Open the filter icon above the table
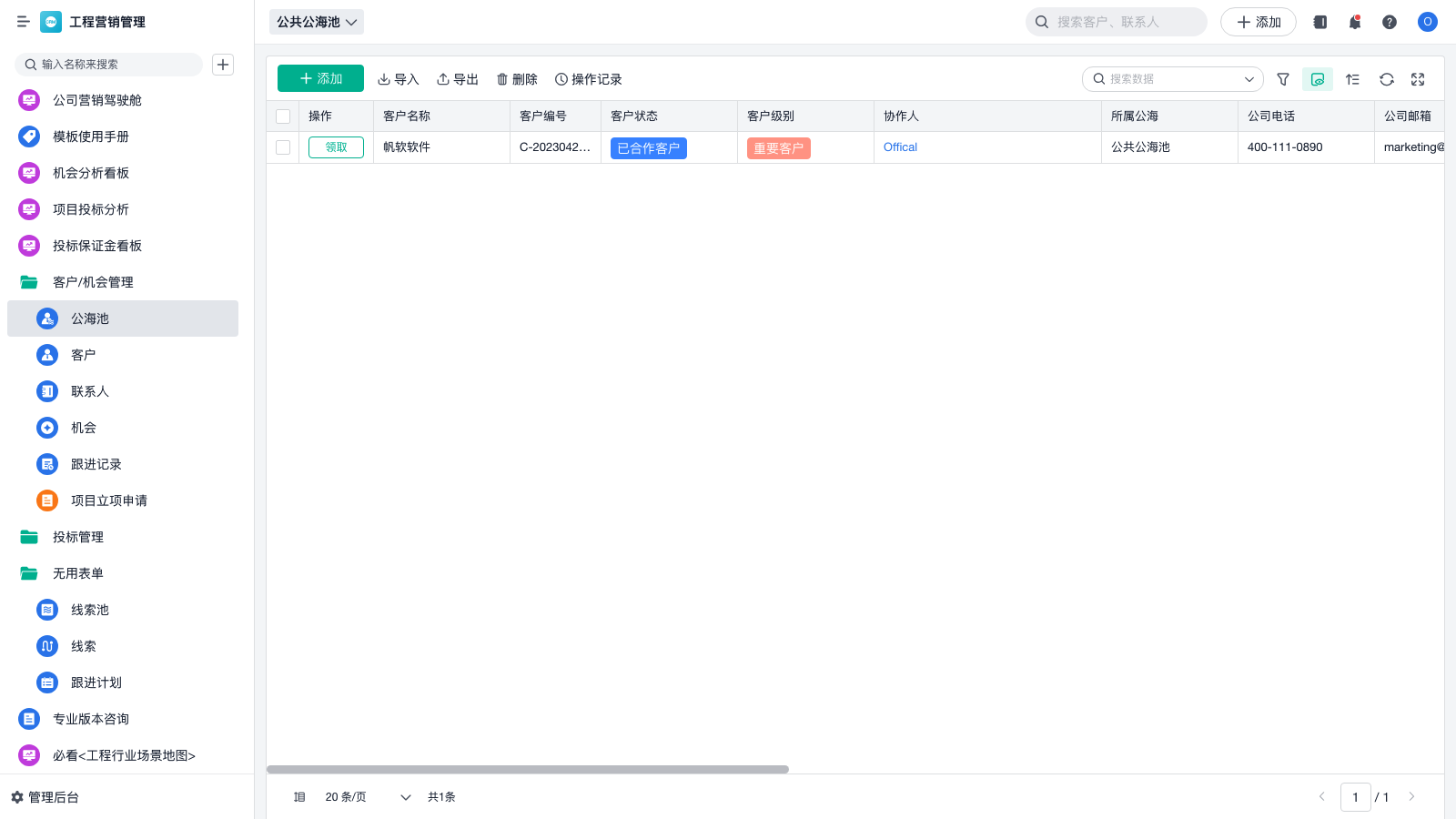Screen dimensions: 1456x819 tap(1283, 79)
